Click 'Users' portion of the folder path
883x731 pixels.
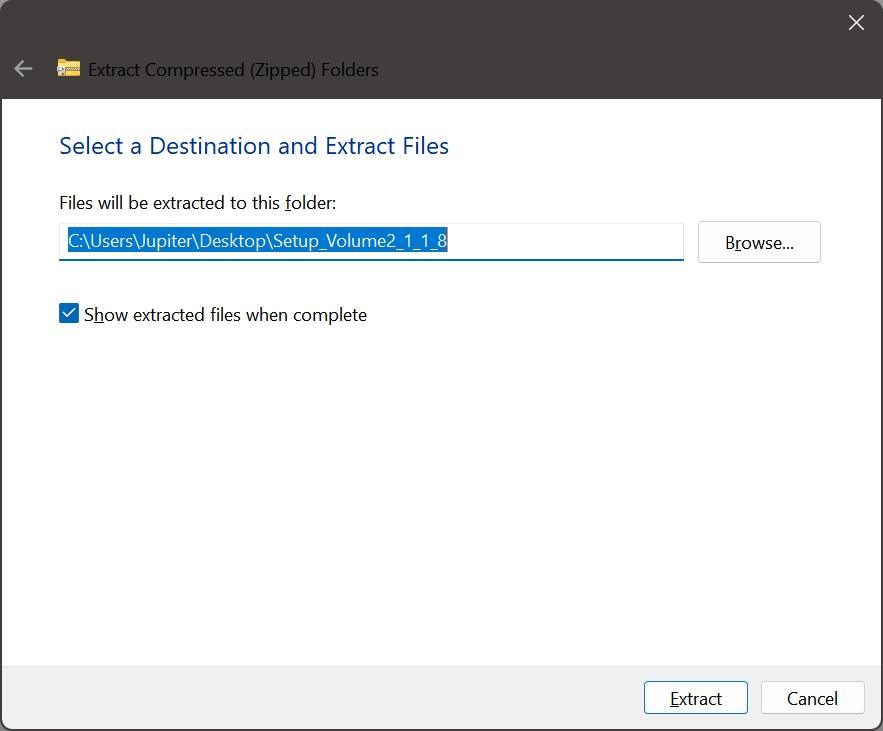[x=110, y=241]
